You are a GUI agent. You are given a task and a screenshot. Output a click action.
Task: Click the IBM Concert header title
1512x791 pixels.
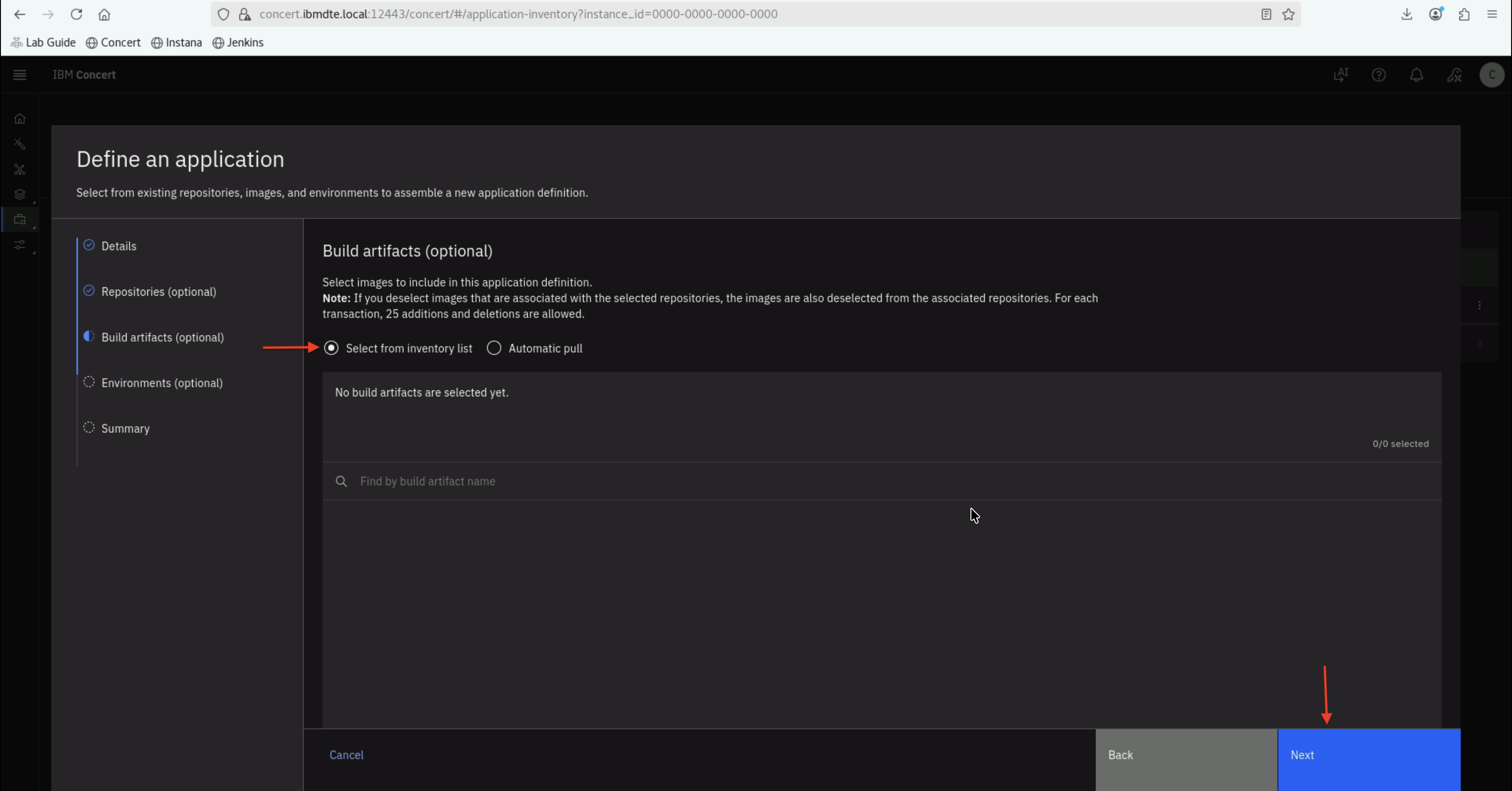(84, 74)
